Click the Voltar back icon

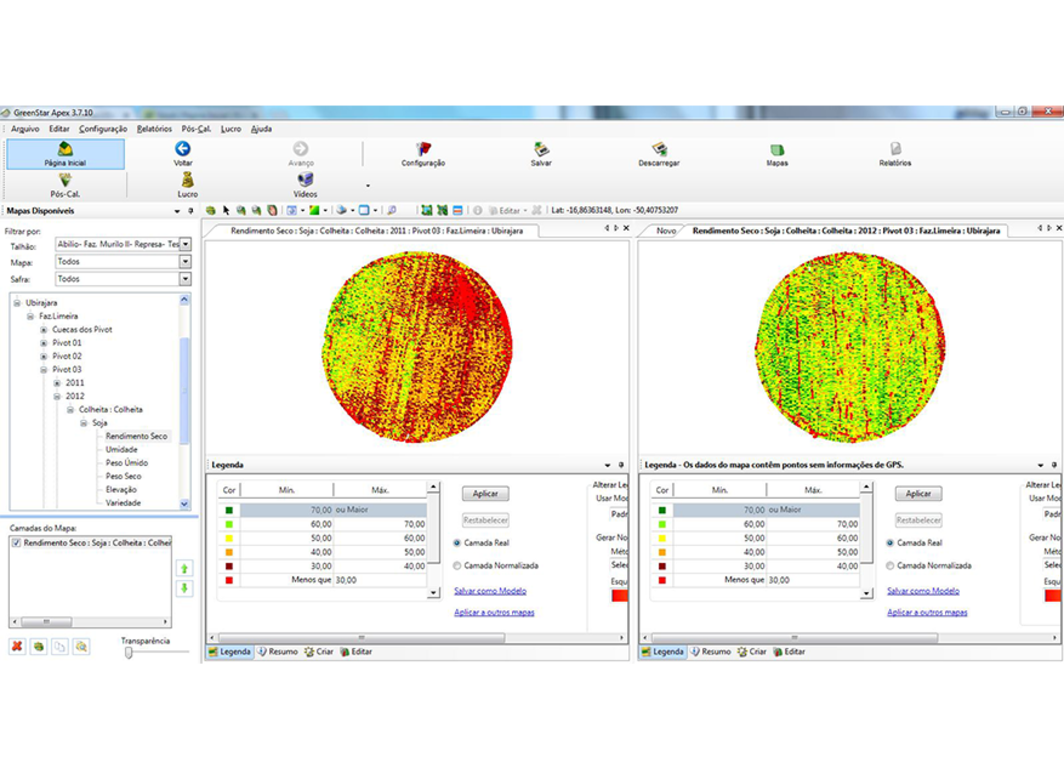click(182, 150)
